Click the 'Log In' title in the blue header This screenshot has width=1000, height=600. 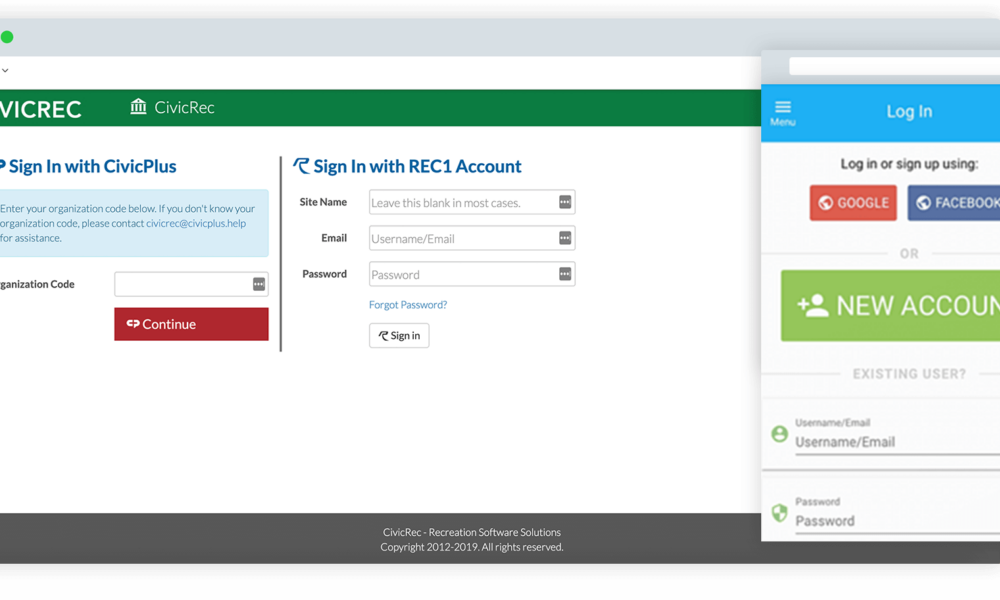pyautogui.click(x=909, y=112)
